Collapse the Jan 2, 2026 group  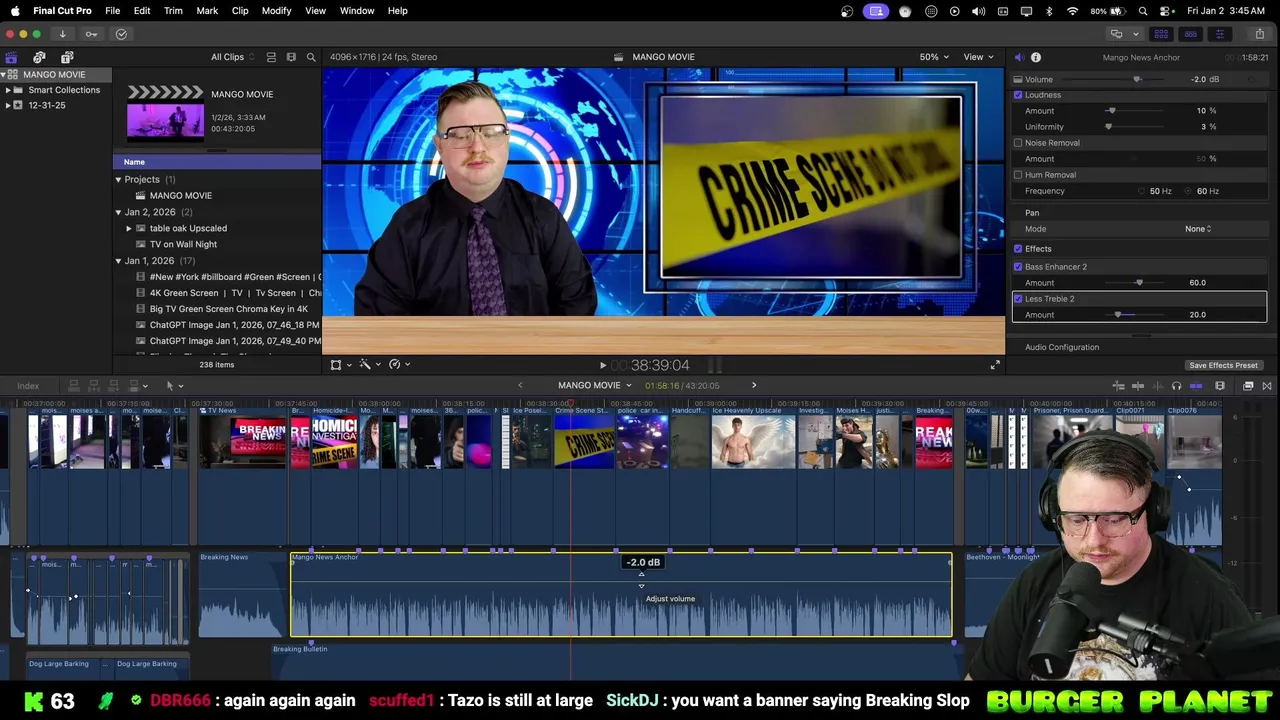[118, 212]
